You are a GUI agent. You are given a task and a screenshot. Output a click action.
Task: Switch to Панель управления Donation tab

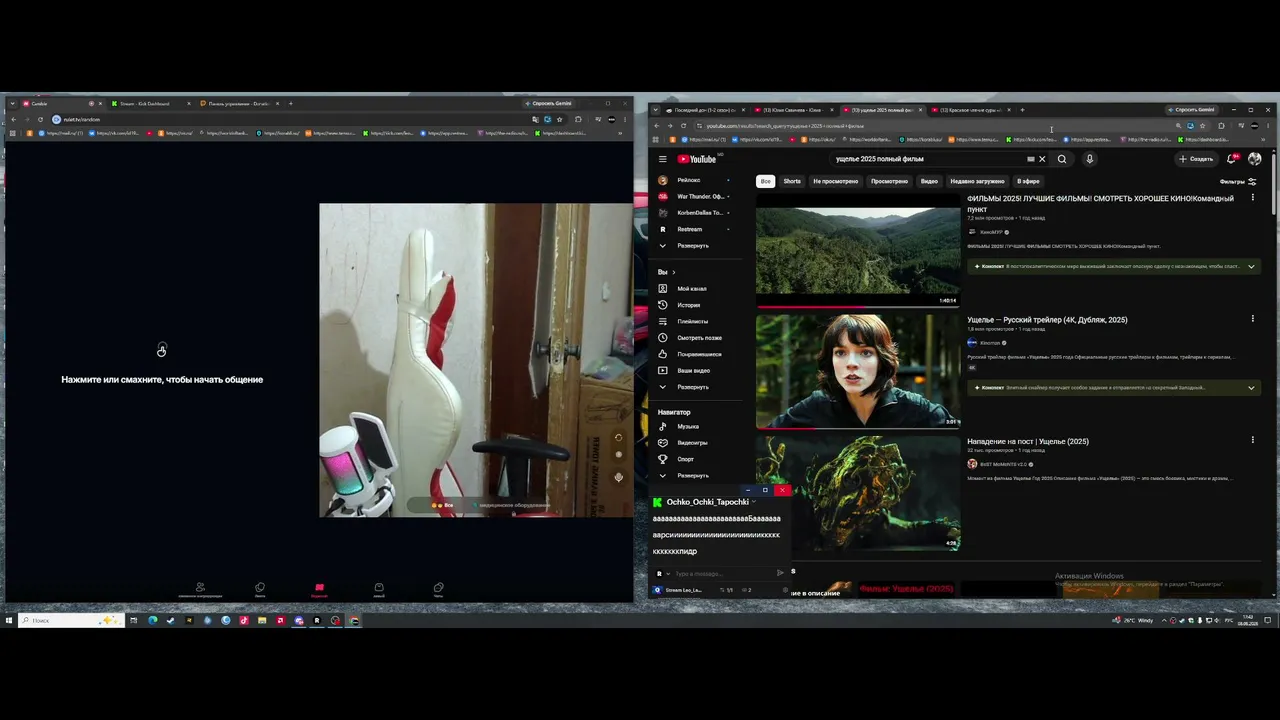[x=238, y=104]
